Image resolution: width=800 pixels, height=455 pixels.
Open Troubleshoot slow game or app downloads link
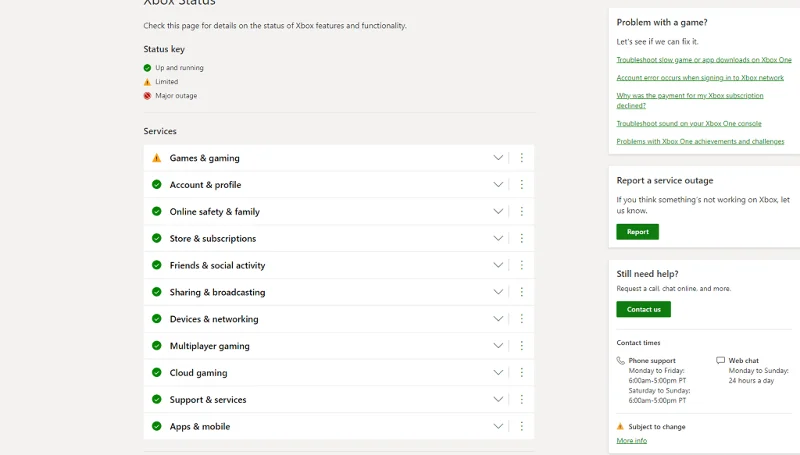click(x=704, y=60)
